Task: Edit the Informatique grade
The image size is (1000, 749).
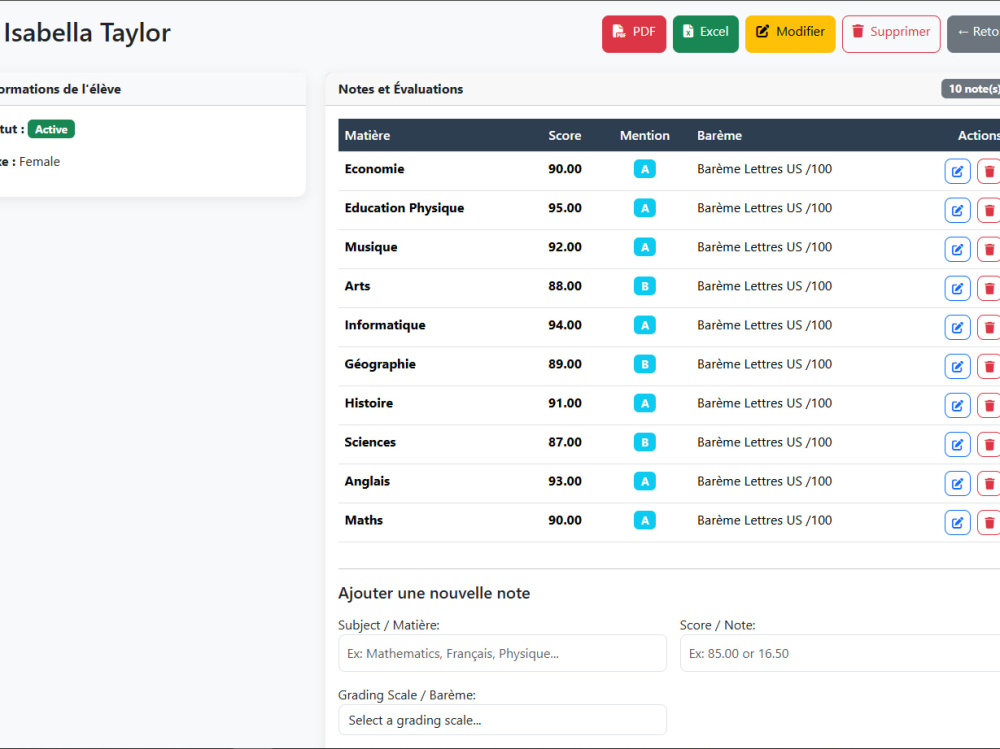Action: tap(957, 327)
